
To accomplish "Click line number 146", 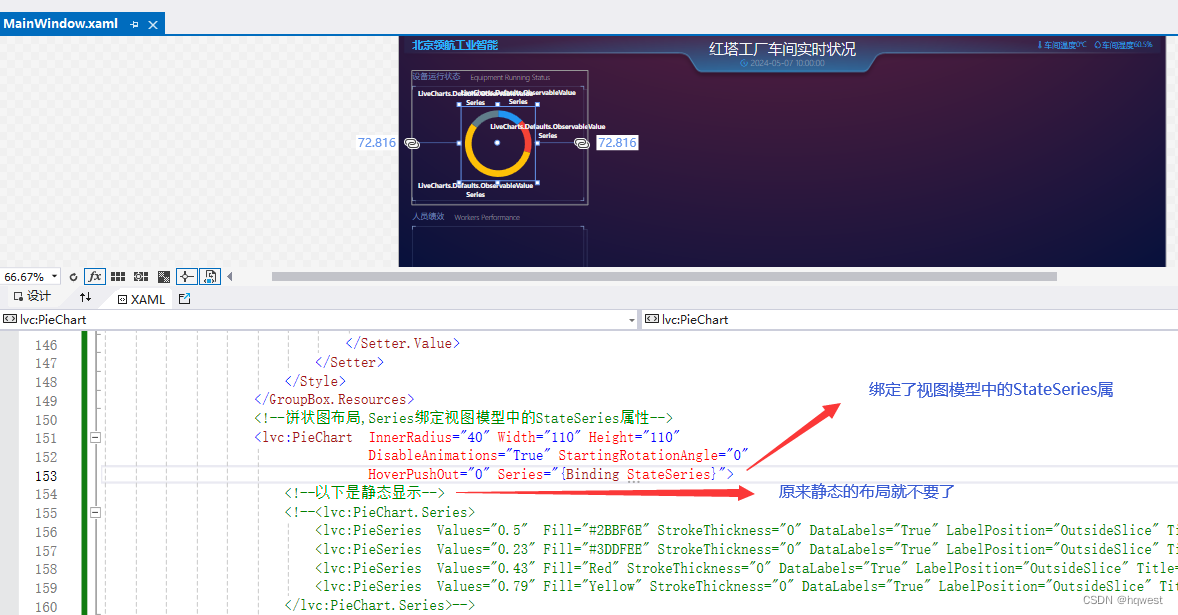I will point(46,345).
